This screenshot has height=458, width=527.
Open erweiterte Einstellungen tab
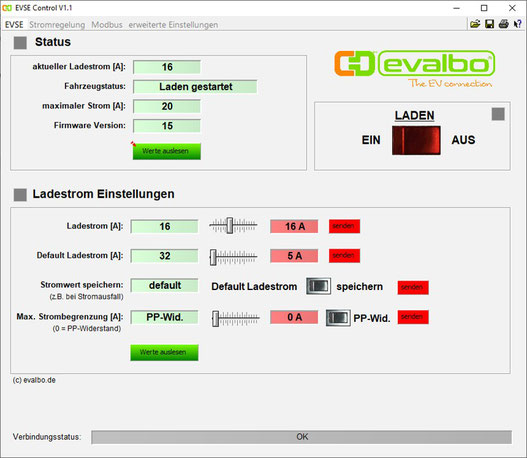pyautogui.click(x=173, y=25)
